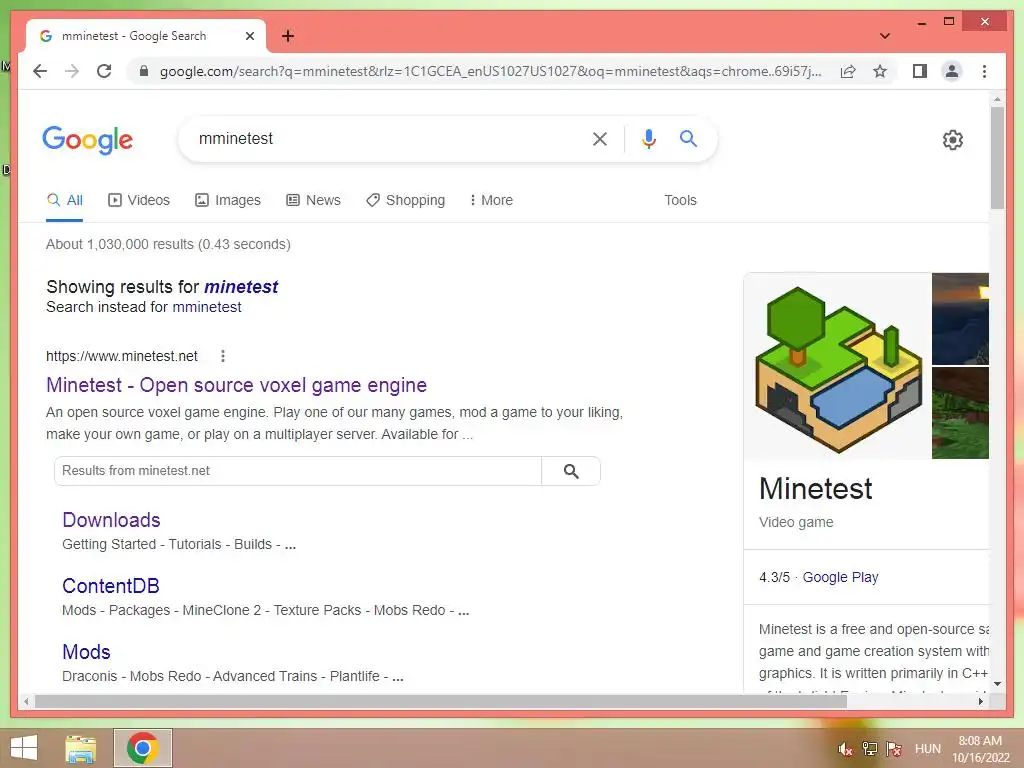The image size is (1024, 768).
Task: Open the ContentDB sitelink
Action: click(110, 586)
